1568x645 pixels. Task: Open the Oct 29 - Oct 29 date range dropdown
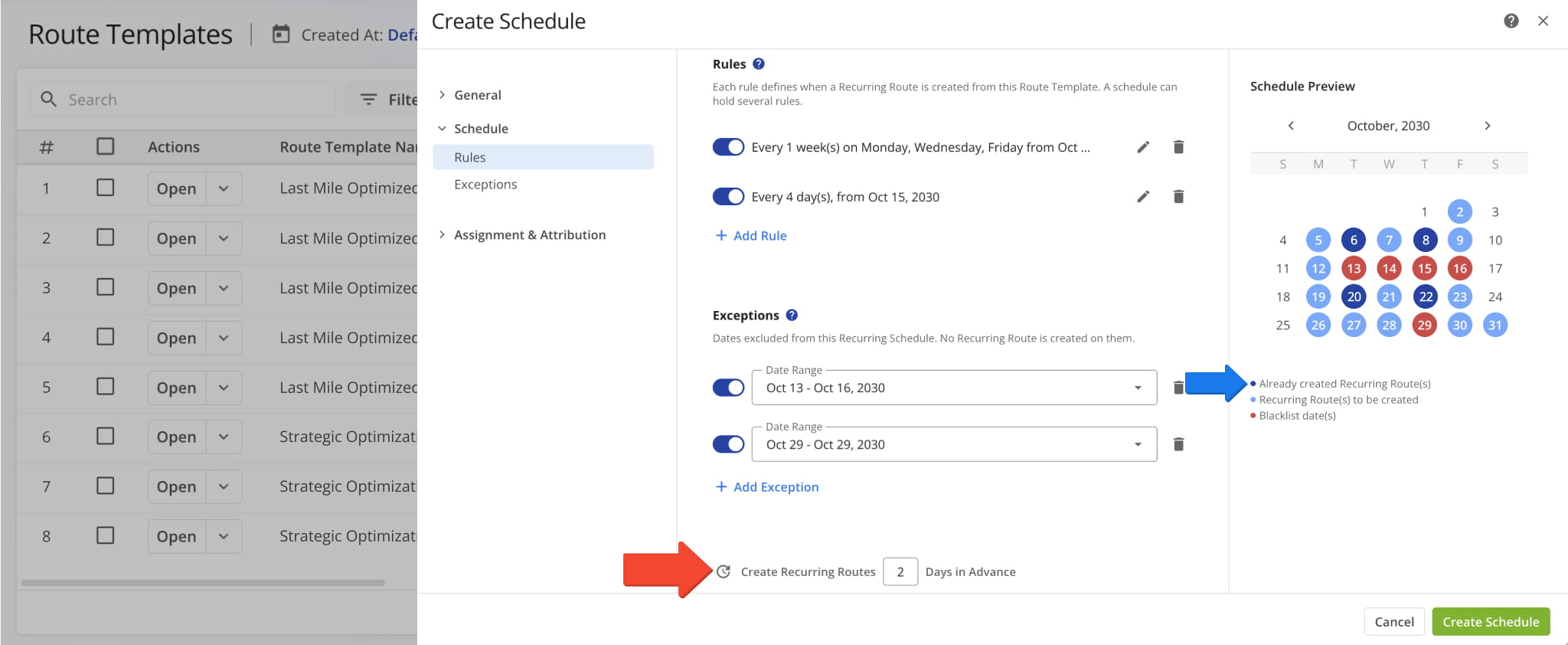pos(954,444)
